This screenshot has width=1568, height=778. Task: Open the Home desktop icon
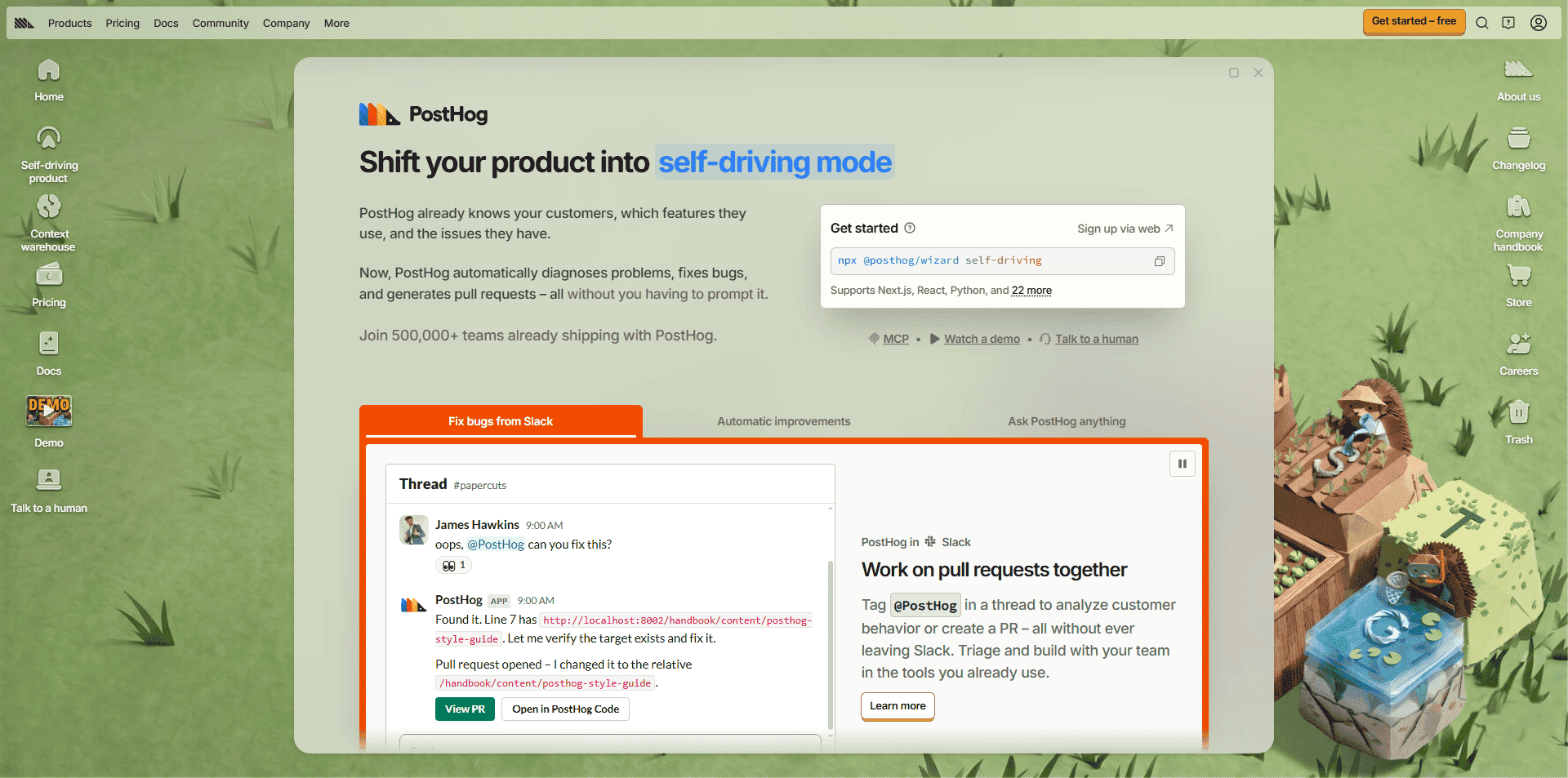click(x=49, y=80)
